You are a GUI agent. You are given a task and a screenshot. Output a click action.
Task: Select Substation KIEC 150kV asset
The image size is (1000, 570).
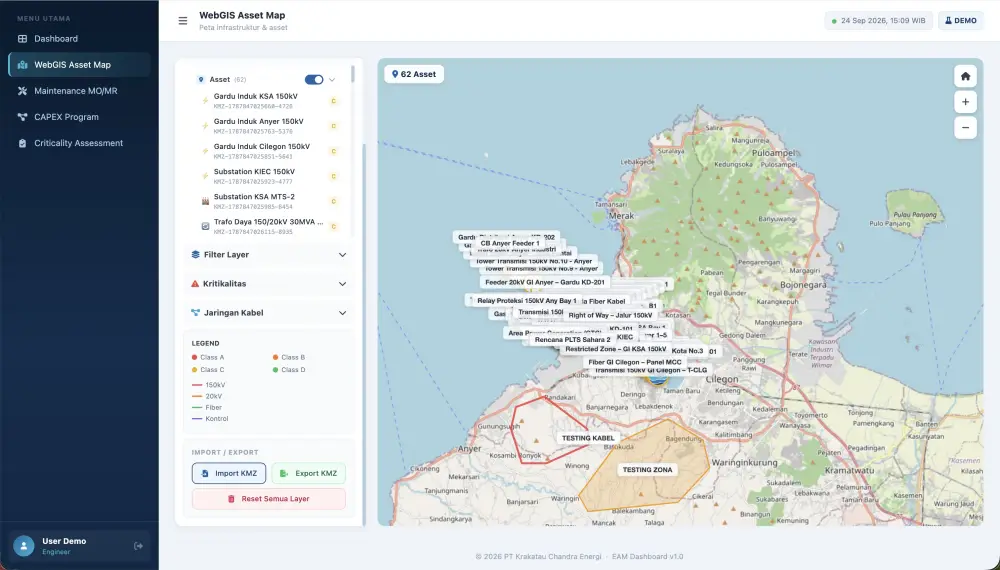point(268,176)
